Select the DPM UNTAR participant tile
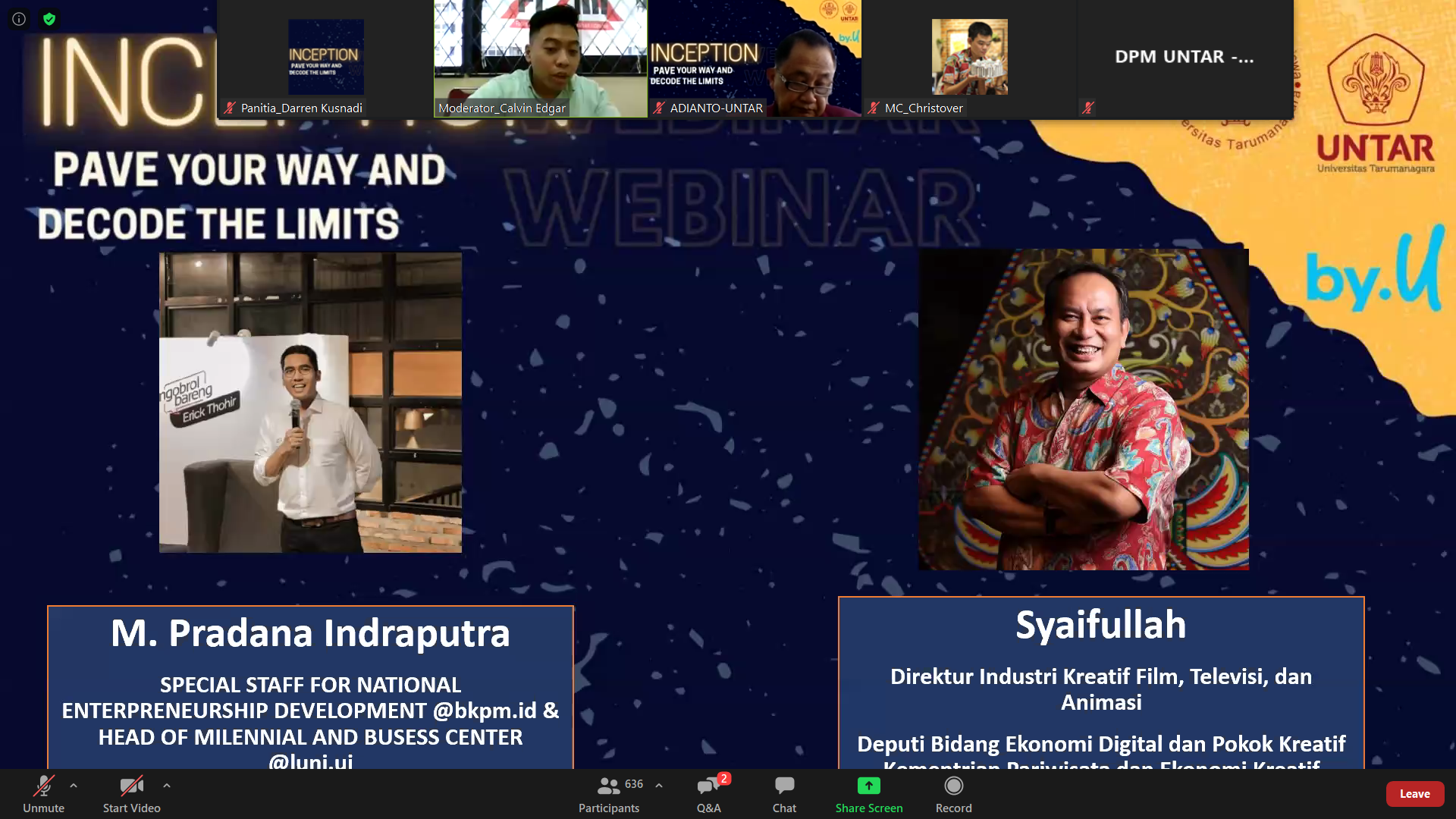The image size is (1456, 819). pyautogui.click(x=1185, y=58)
